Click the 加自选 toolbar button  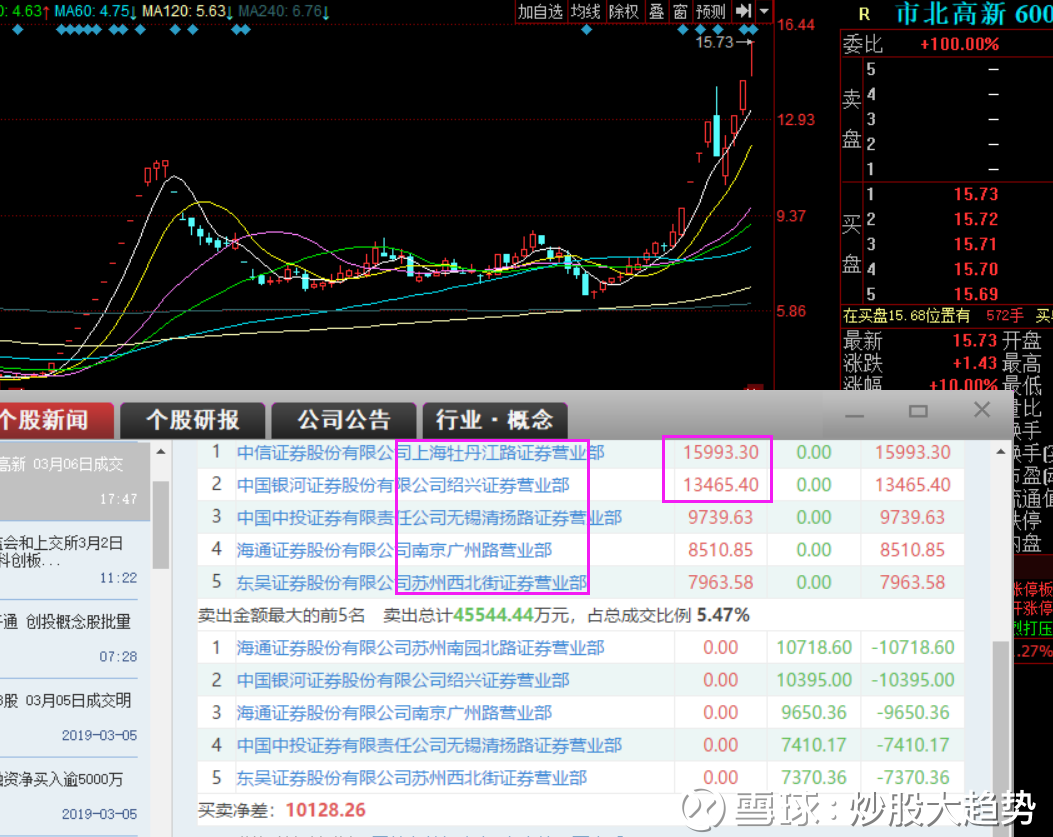coord(541,11)
